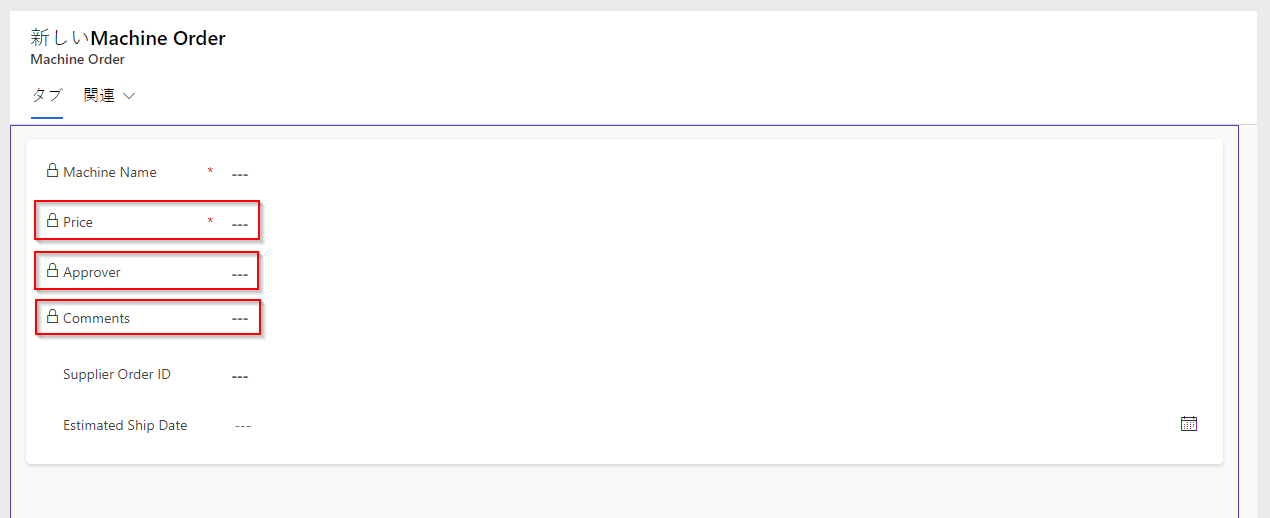Click the calendar icon for Estimated Ship Date
Viewport: 1270px width, 518px height.
1188,424
